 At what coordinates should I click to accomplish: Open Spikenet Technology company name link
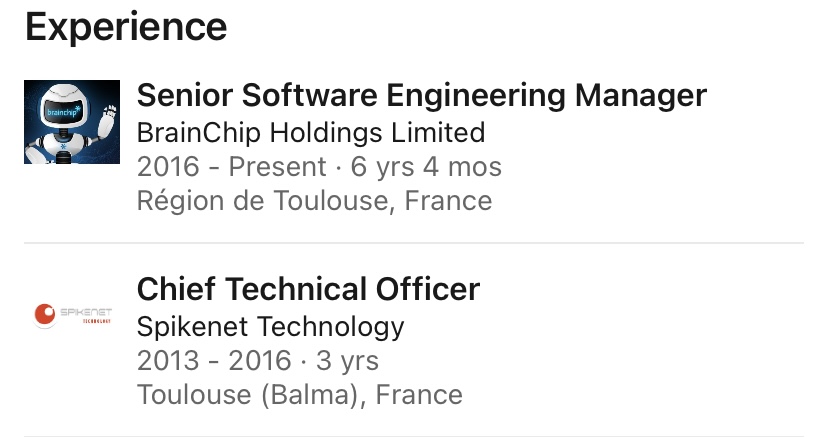270,326
